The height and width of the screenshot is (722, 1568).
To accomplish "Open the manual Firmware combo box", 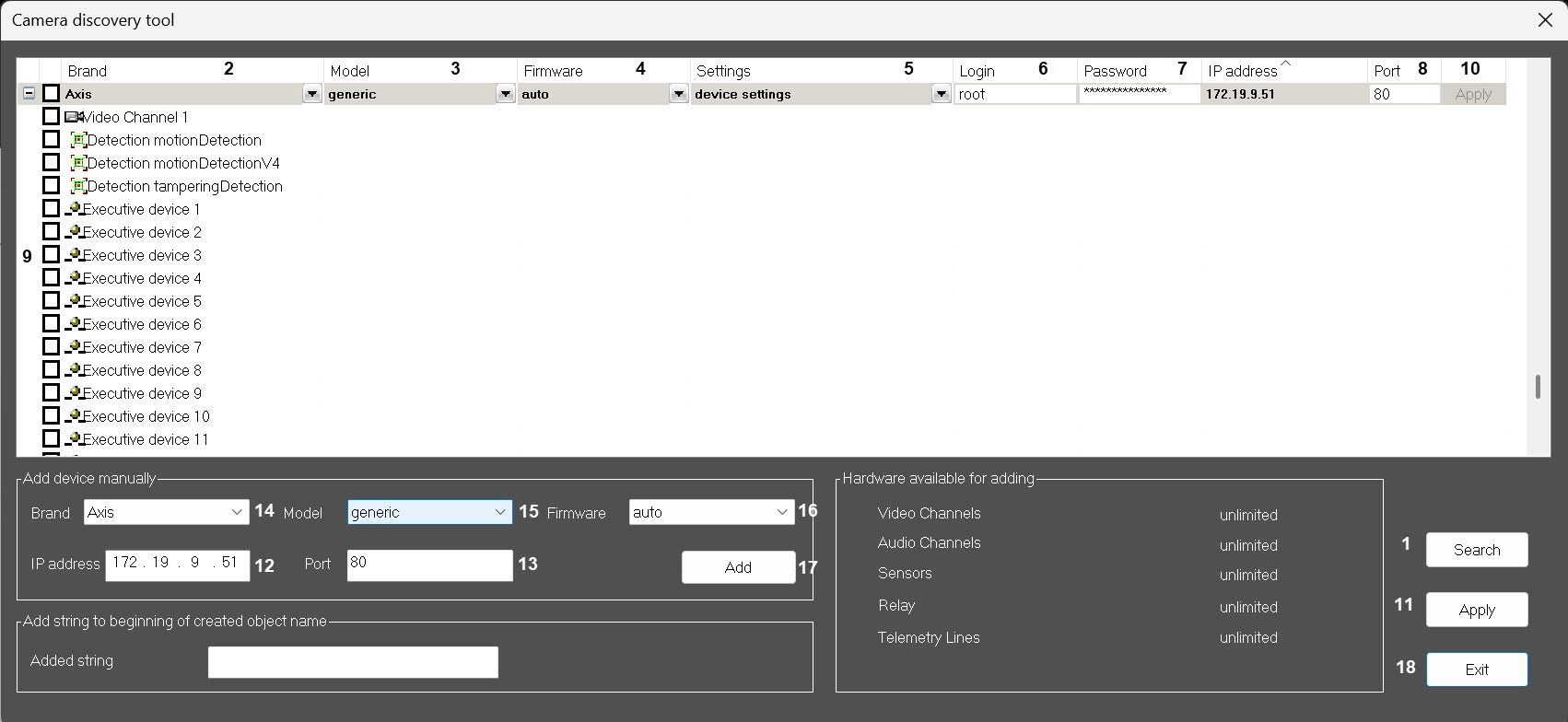I will [711, 512].
